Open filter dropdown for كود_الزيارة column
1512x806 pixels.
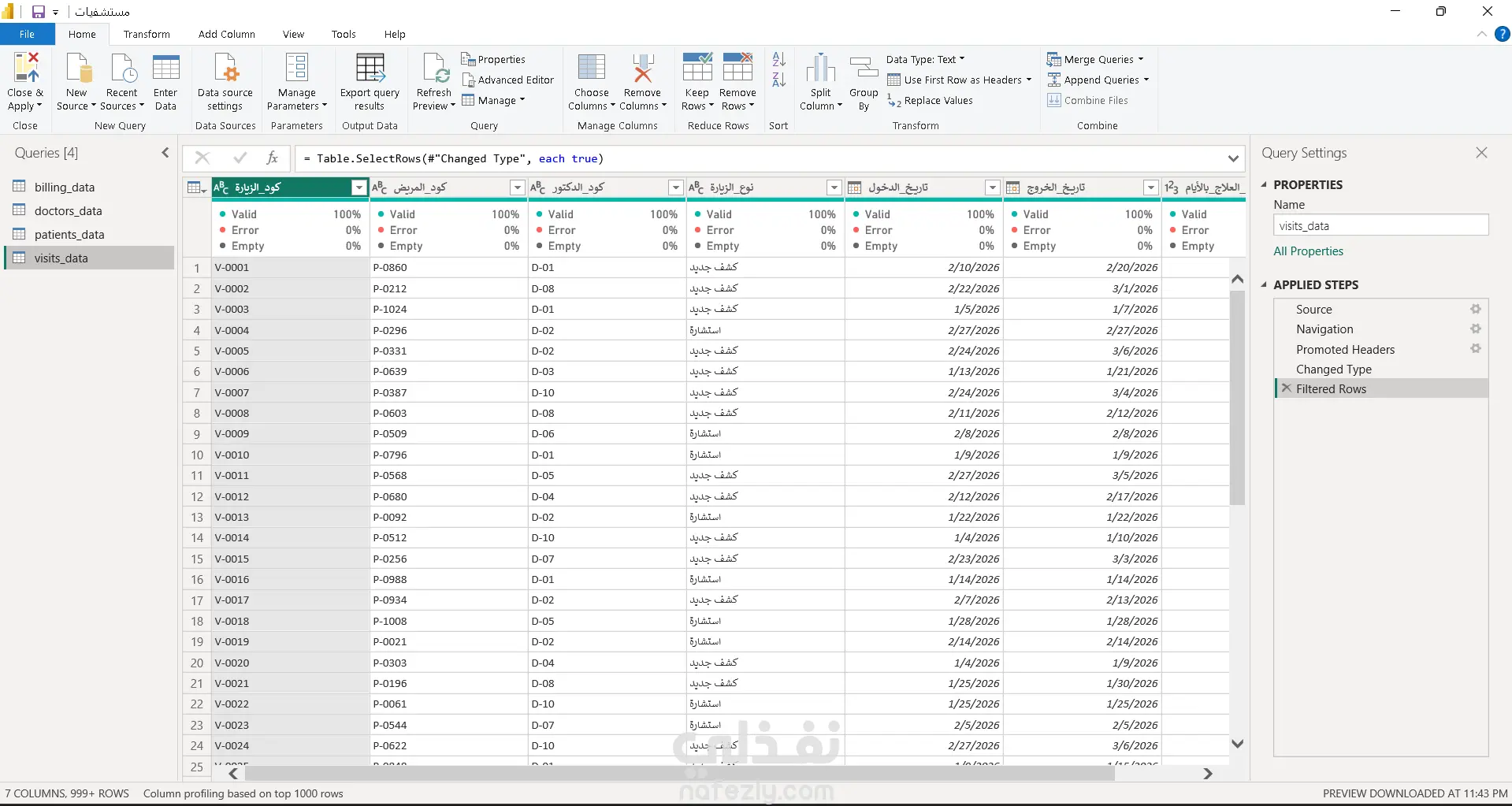click(359, 188)
